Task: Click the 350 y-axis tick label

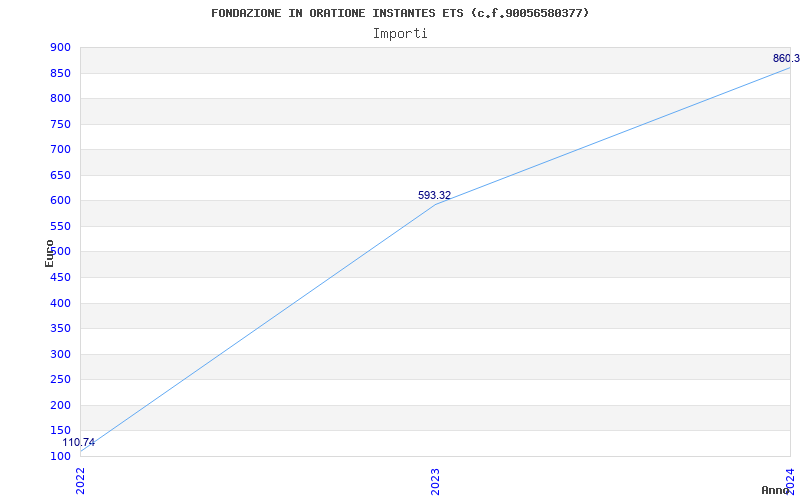Action: (60, 329)
